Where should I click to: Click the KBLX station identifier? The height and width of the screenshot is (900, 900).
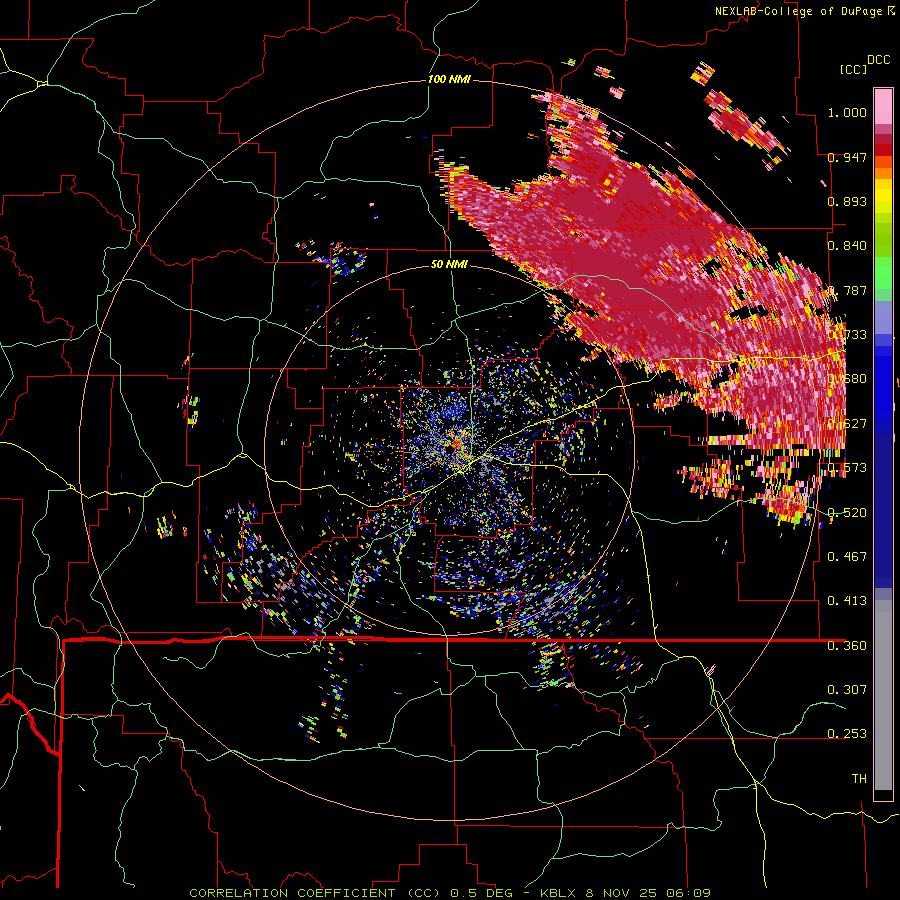(559, 893)
